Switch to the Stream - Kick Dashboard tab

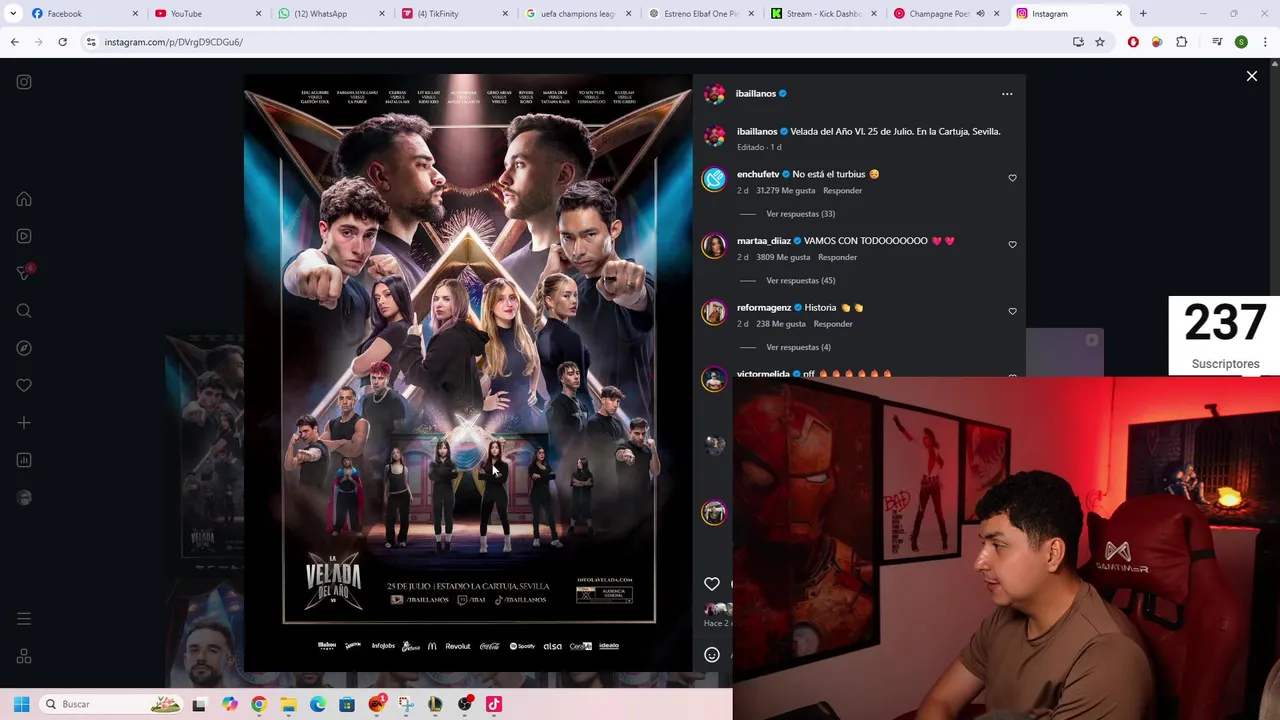click(823, 14)
